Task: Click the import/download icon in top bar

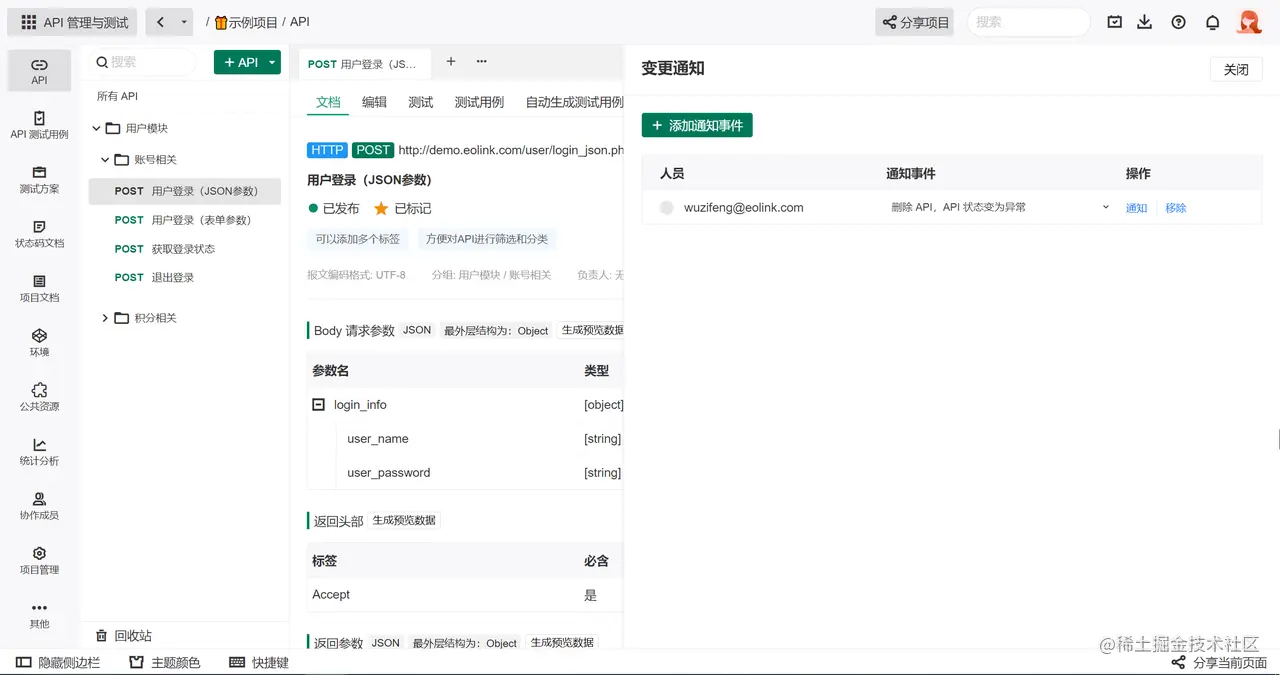Action: tap(1145, 21)
